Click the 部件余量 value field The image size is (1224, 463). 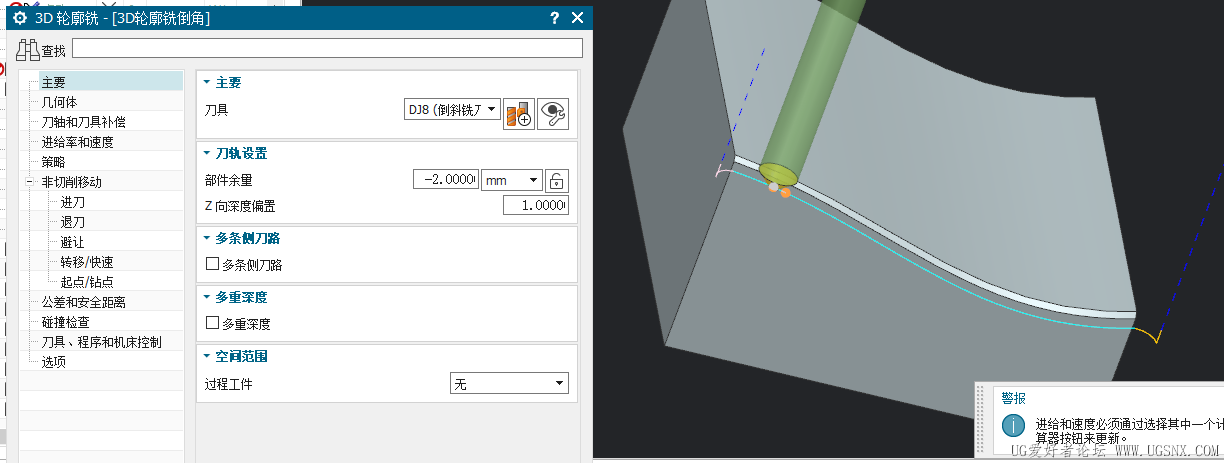coord(446,181)
